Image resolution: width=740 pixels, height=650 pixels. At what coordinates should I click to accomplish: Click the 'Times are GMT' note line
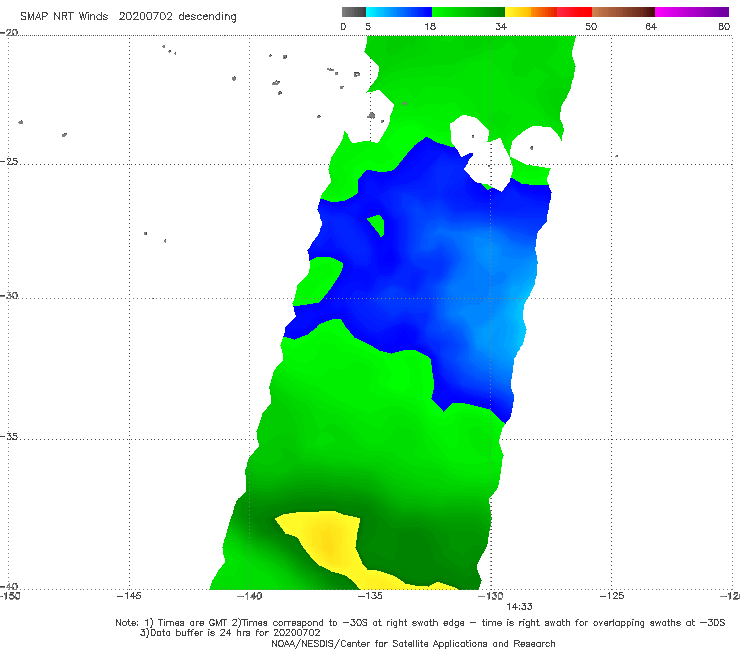click(420, 623)
